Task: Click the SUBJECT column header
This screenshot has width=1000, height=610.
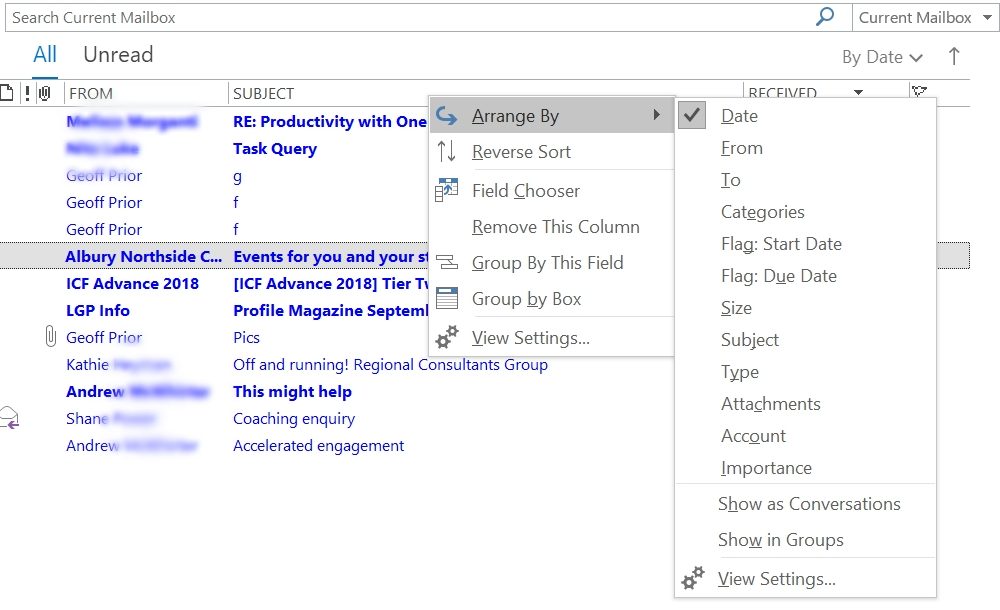Action: (263, 94)
